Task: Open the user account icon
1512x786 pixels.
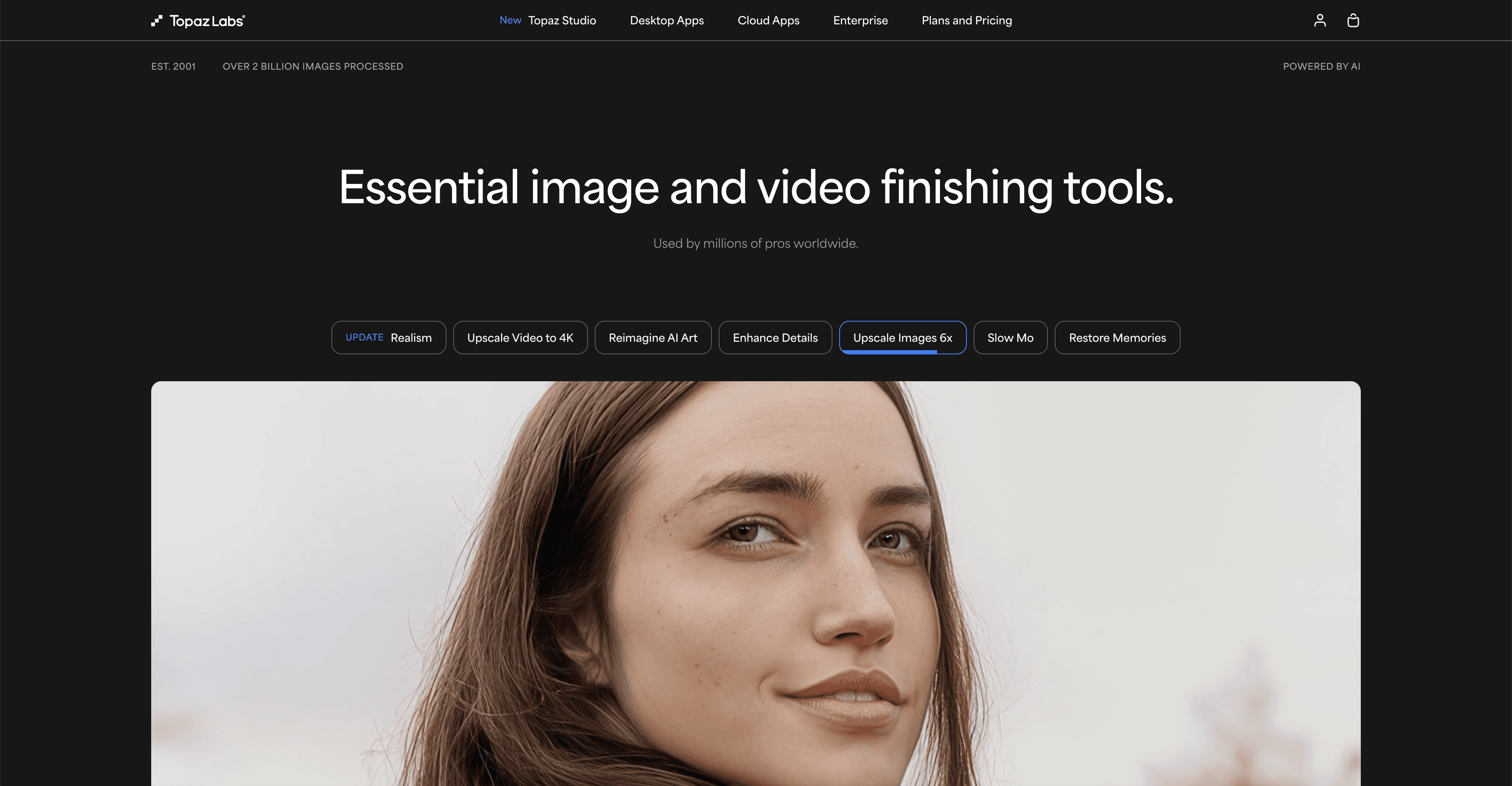Action: point(1320,21)
